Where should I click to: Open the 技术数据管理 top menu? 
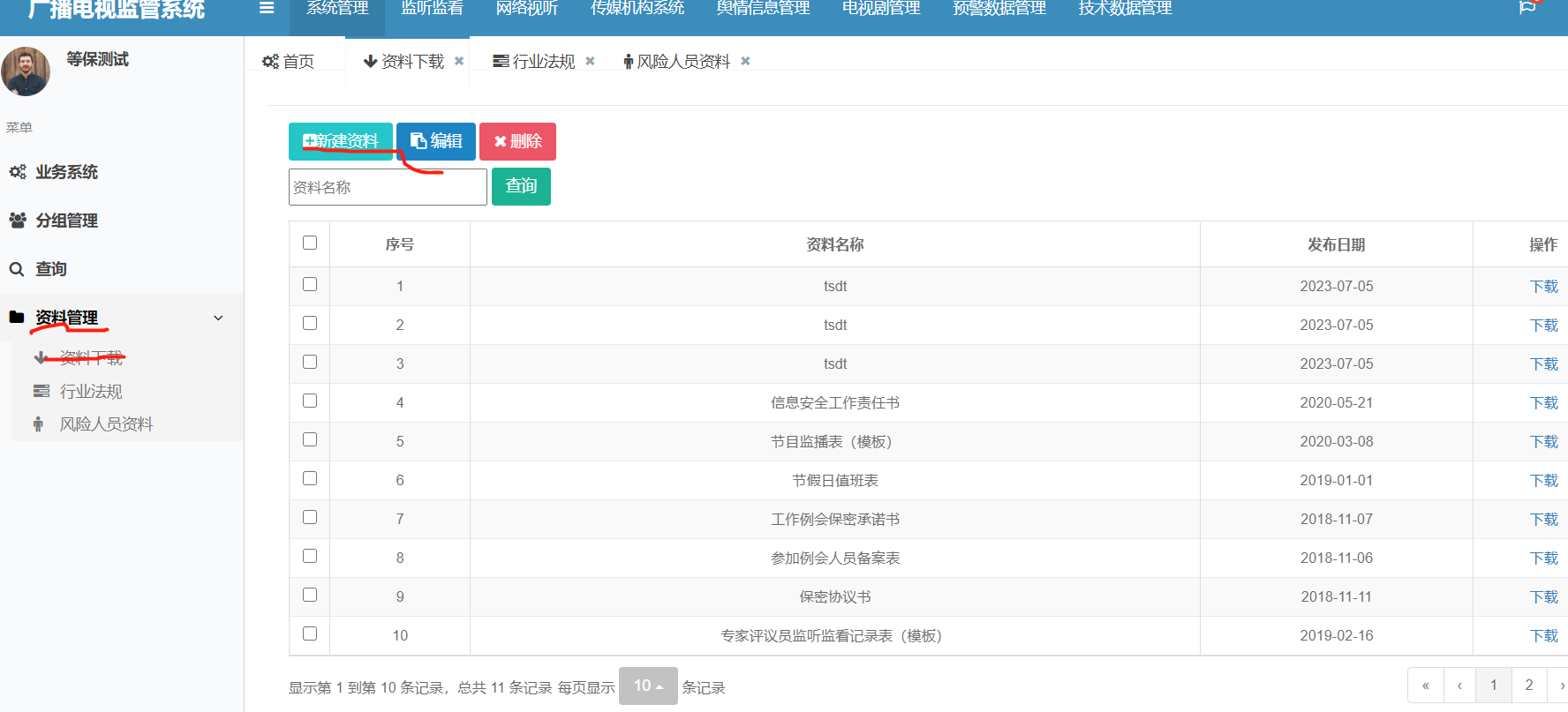click(1125, 9)
